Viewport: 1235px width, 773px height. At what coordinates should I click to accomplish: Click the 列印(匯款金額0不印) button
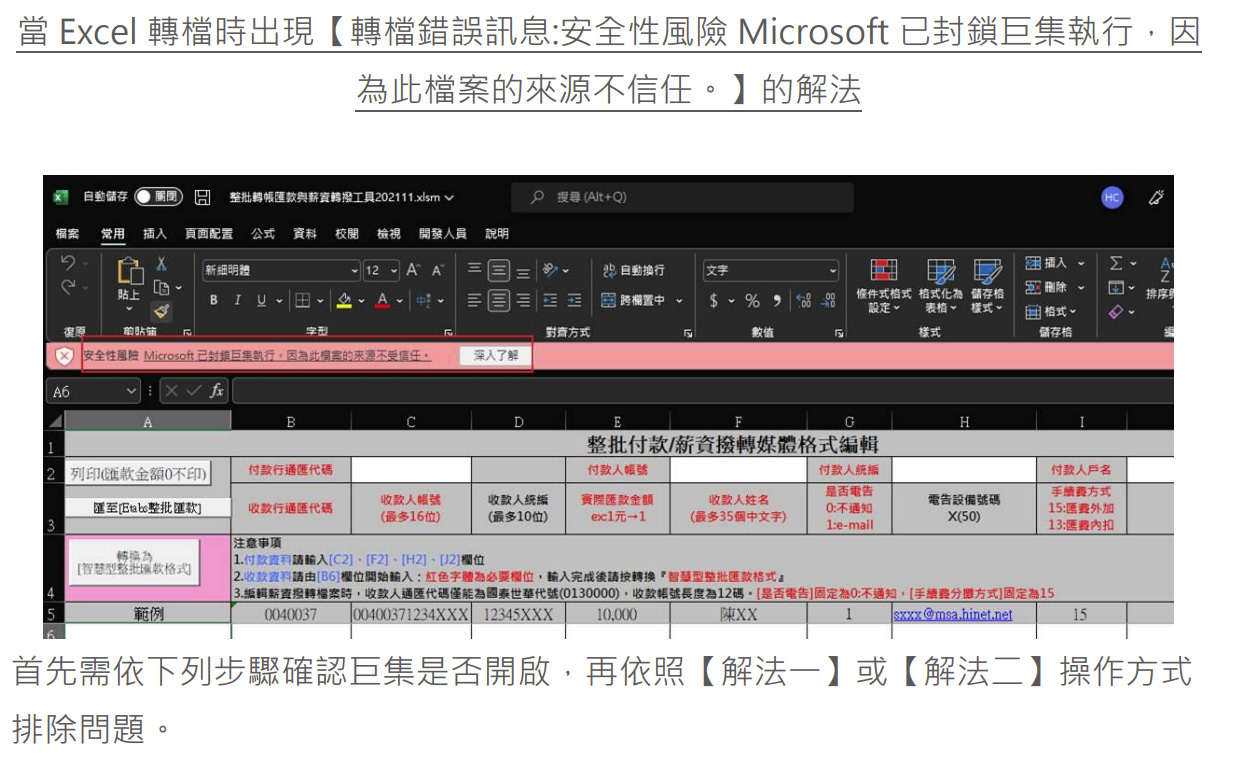coord(139,473)
